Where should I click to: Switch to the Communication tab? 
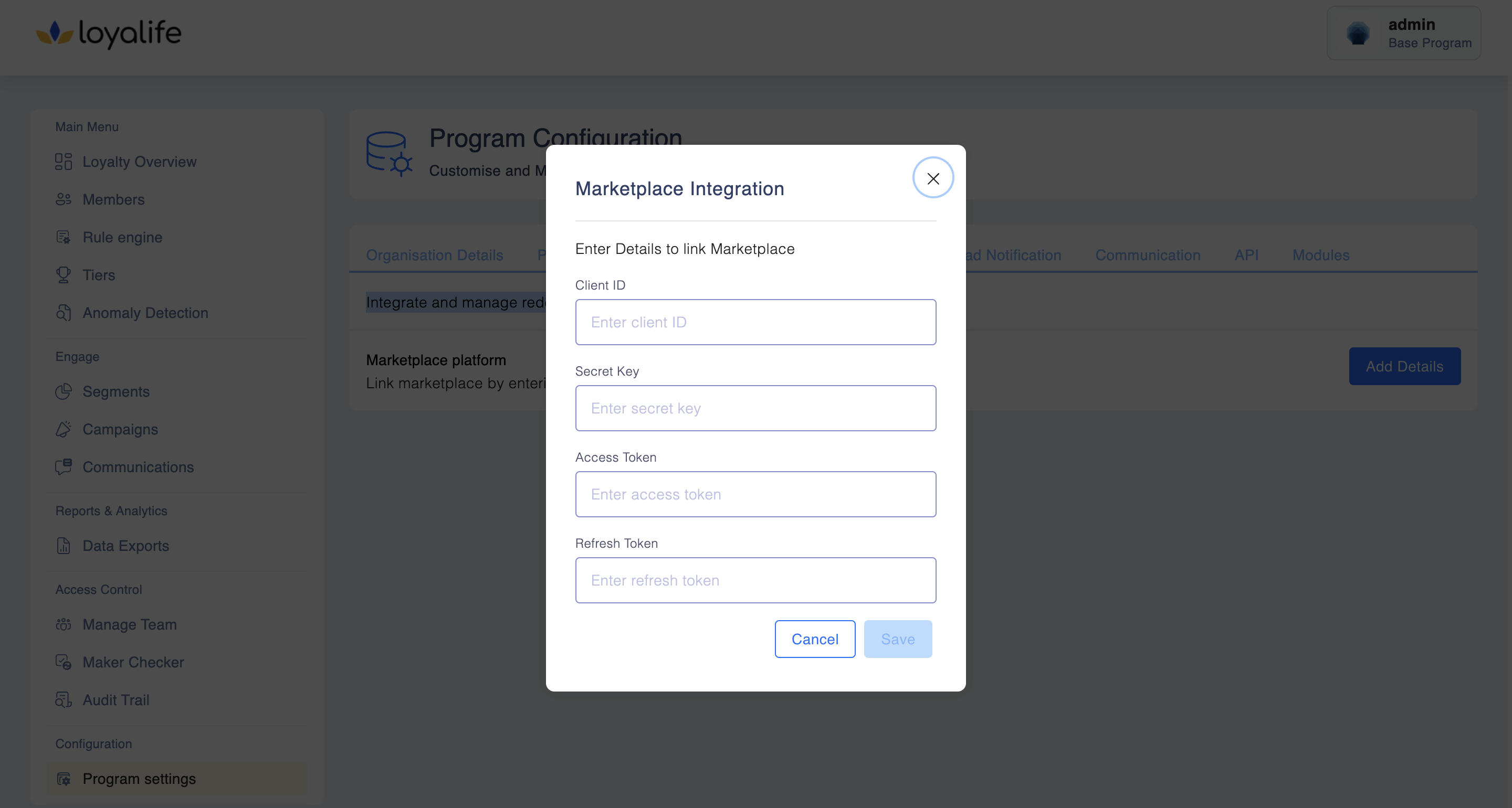coord(1148,254)
